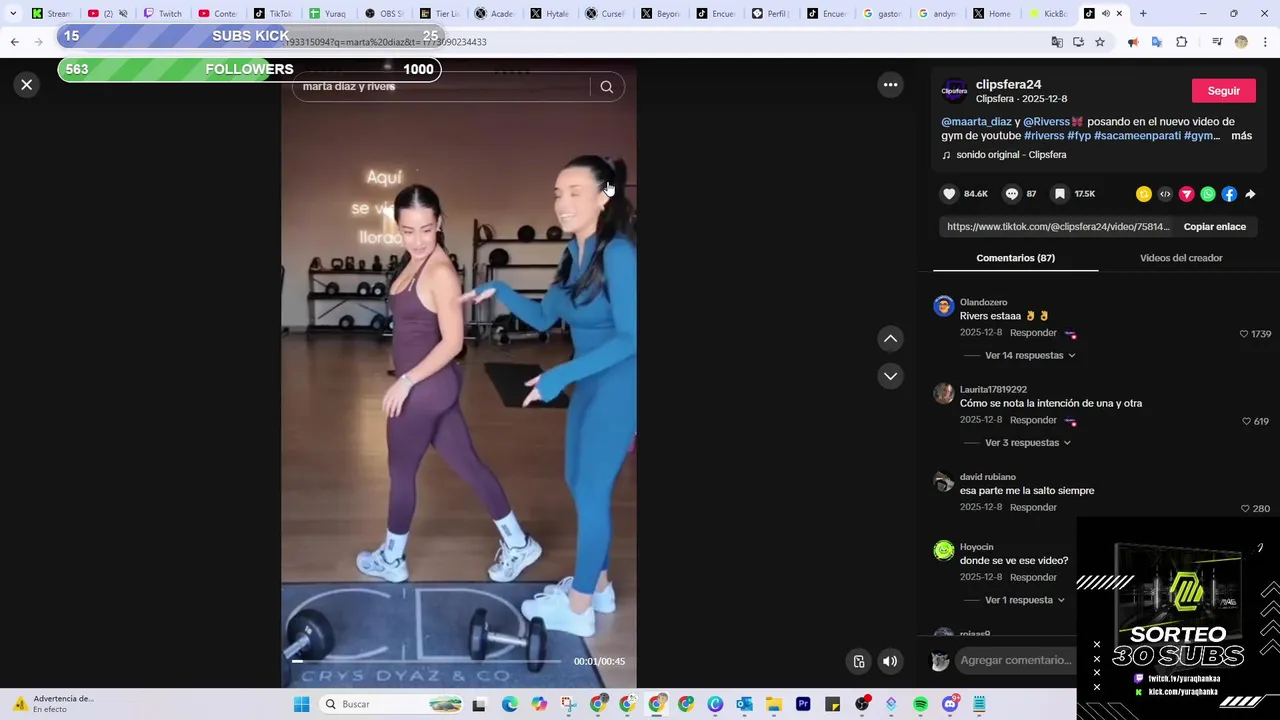1280x720 pixels.
Task: Switch to KickBot browser tab
Action: (1047, 14)
